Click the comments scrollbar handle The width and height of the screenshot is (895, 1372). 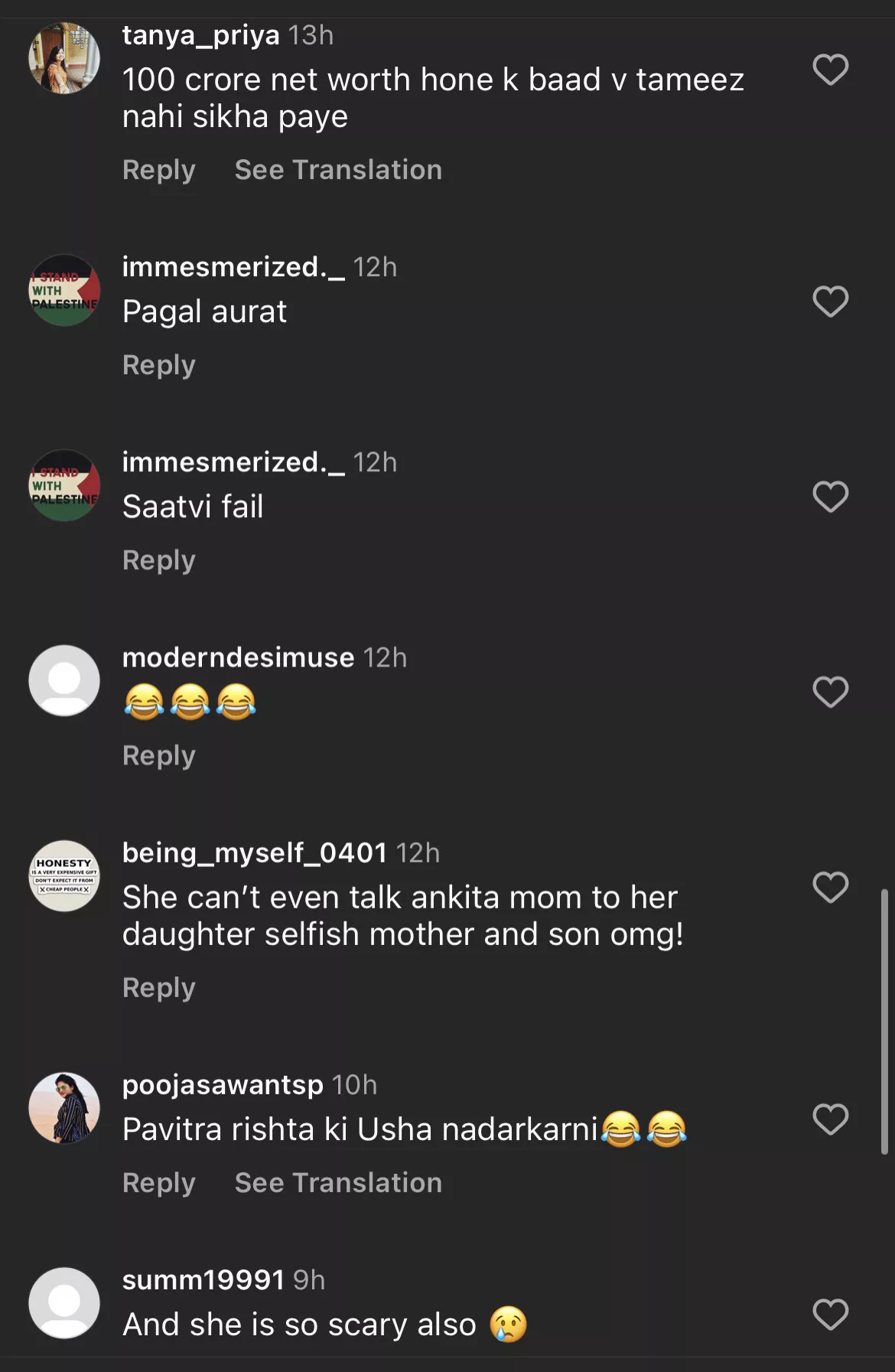(x=884, y=1022)
